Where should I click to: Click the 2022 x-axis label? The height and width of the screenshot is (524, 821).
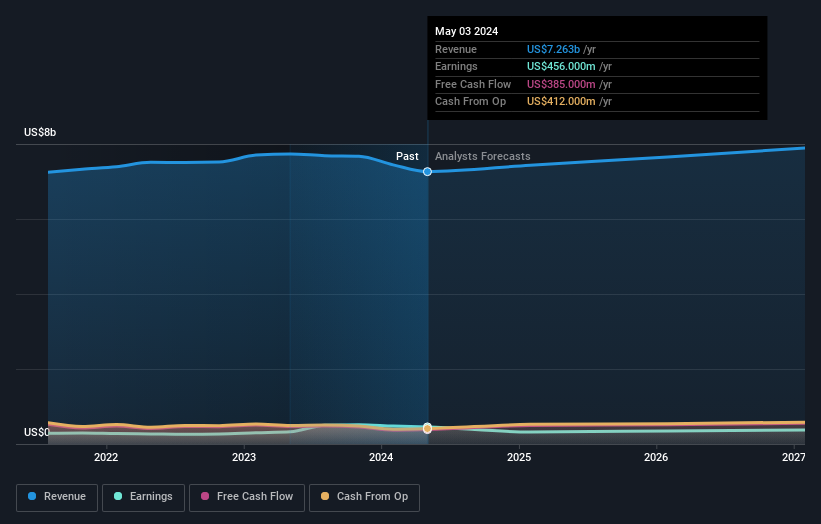tap(106, 457)
